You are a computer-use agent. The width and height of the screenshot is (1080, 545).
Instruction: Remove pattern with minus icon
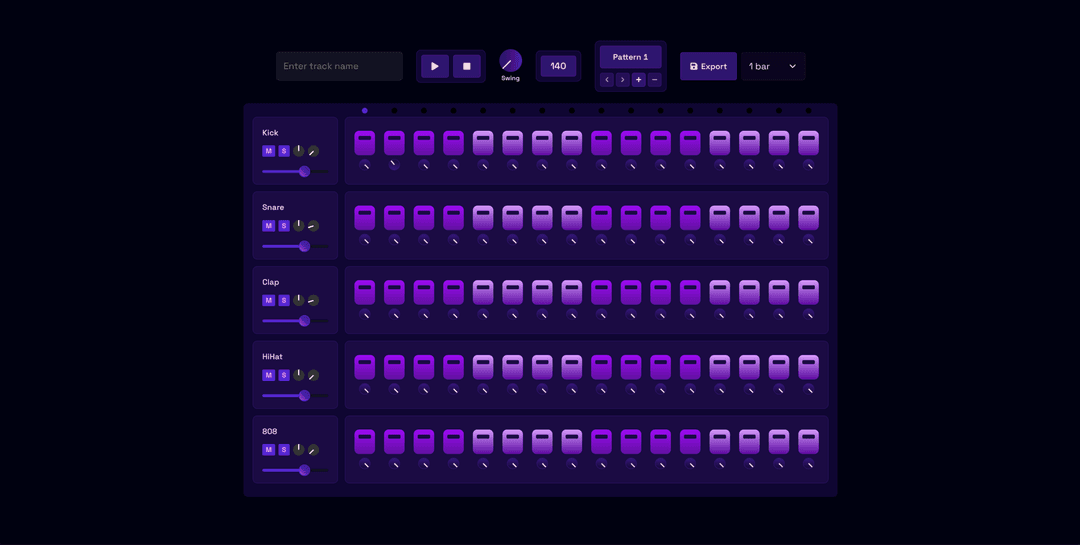point(655,80)
